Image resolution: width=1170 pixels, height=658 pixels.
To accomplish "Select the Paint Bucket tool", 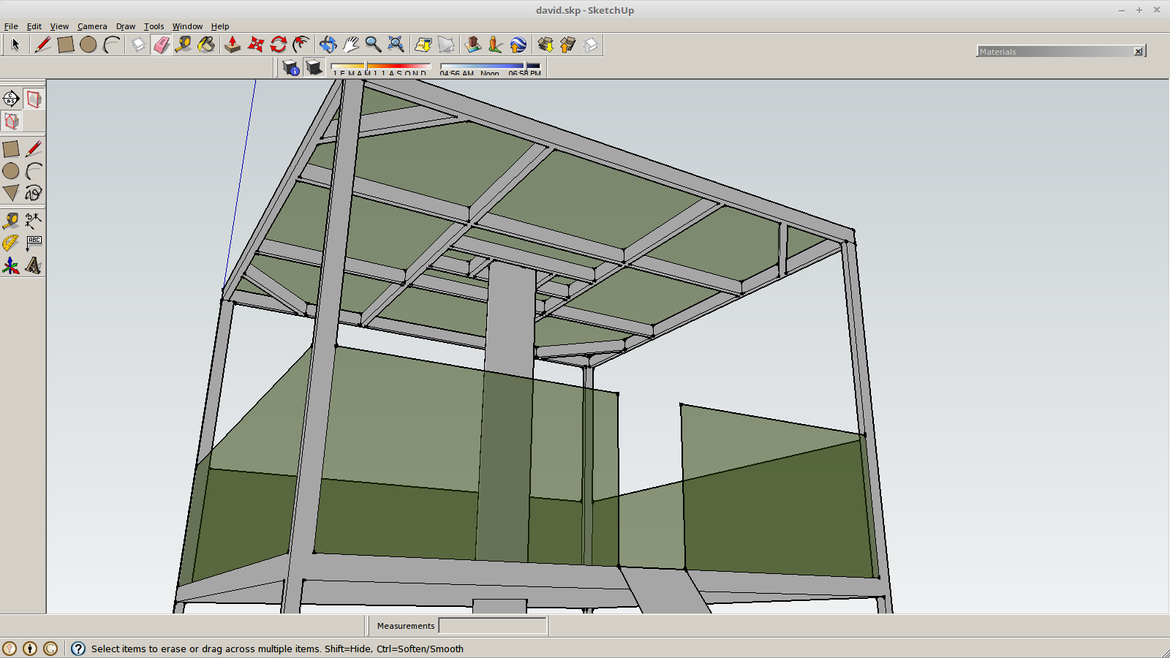I will (x=206, y=45).
